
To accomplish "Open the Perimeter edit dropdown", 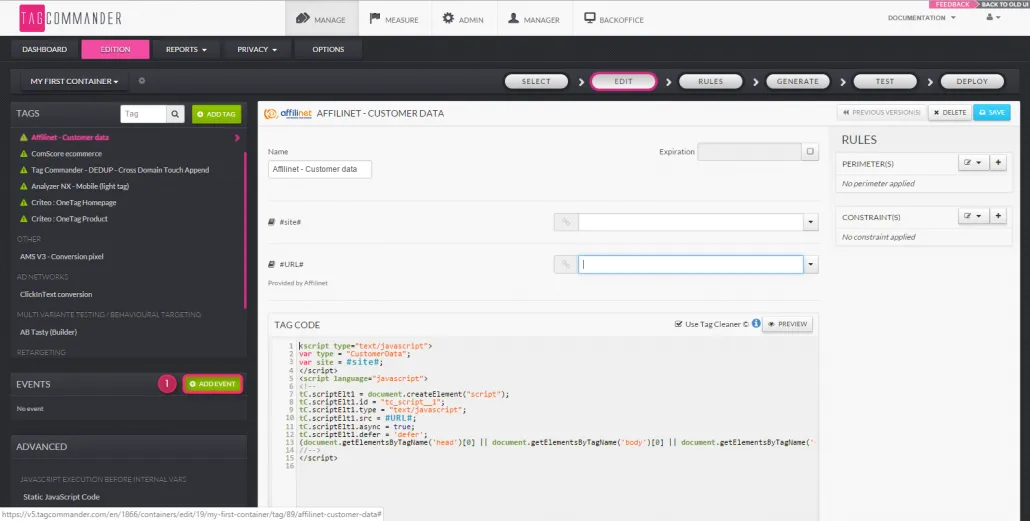I will 972,162.
